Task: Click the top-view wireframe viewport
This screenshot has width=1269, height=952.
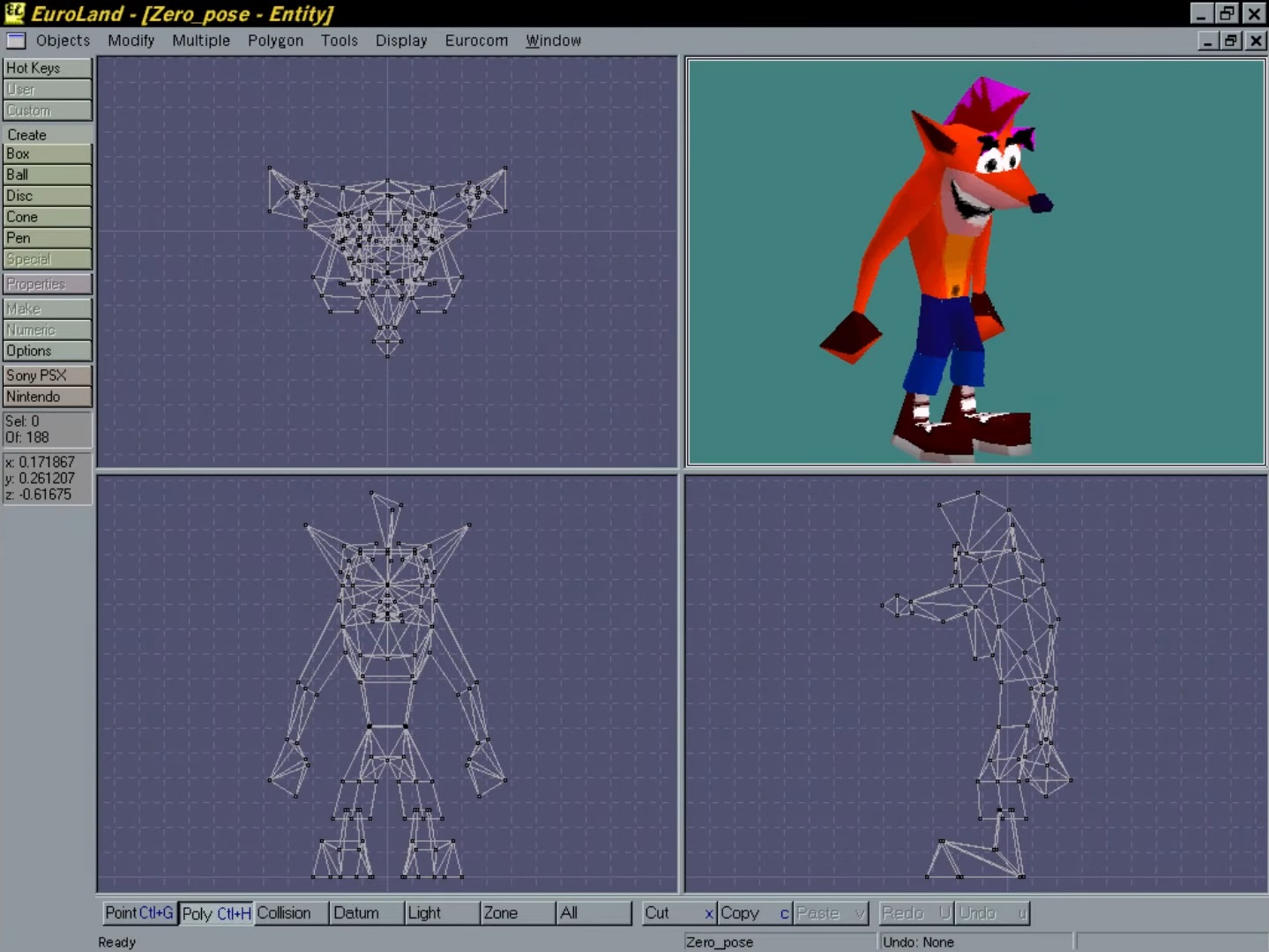Action: (x=387, y=262)
